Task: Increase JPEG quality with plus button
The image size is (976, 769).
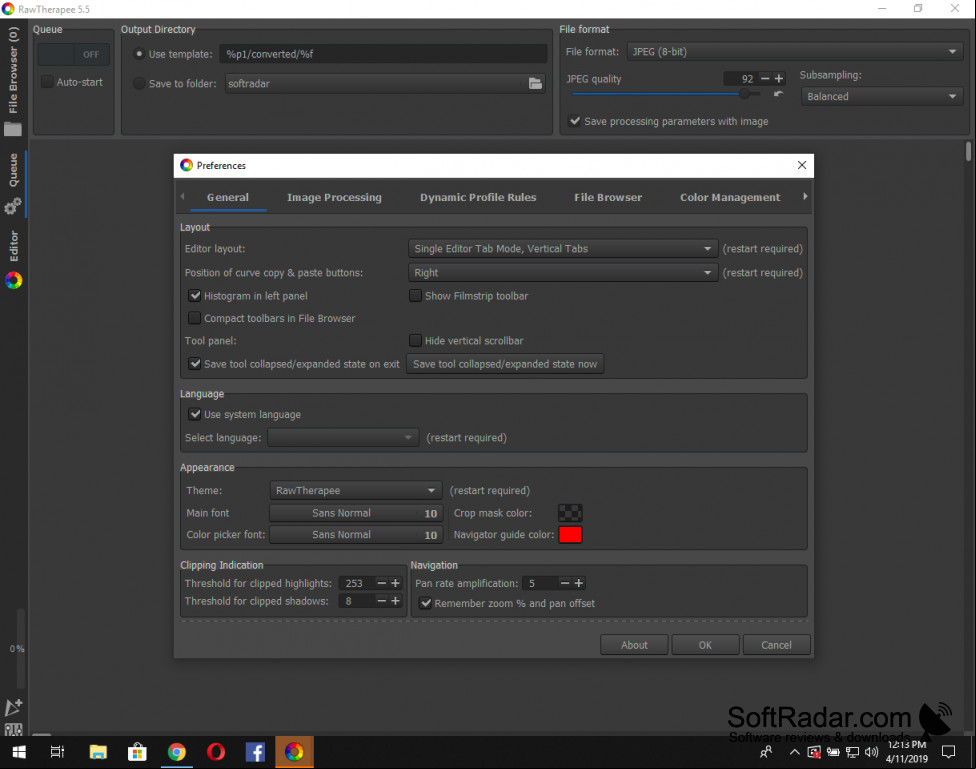Action: coord(779,78)
